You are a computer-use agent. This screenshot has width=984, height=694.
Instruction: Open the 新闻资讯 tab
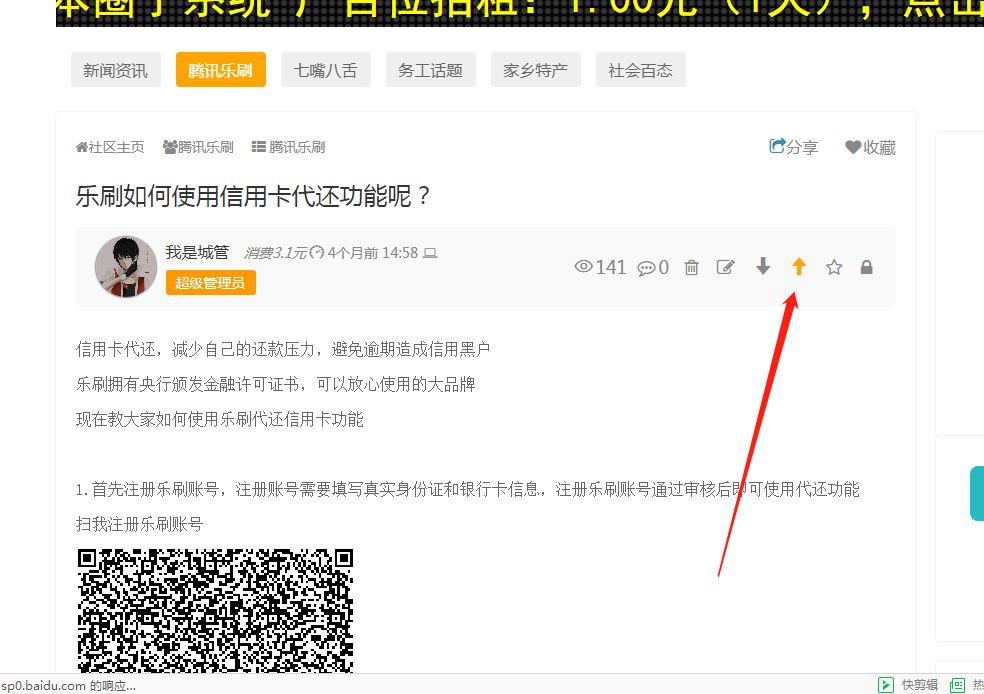coord(115,70)
